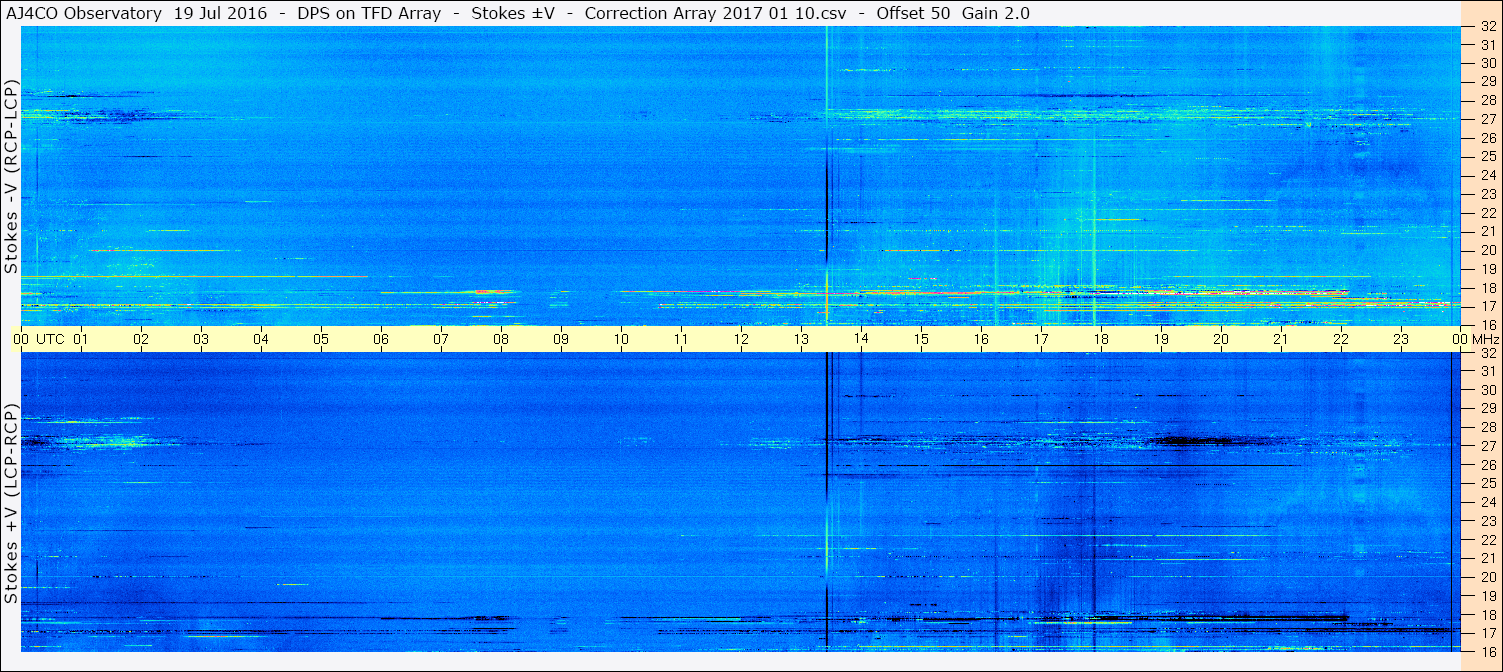
Task: Click the 'Stokes ±V' header label
Action: click(513, 13)
